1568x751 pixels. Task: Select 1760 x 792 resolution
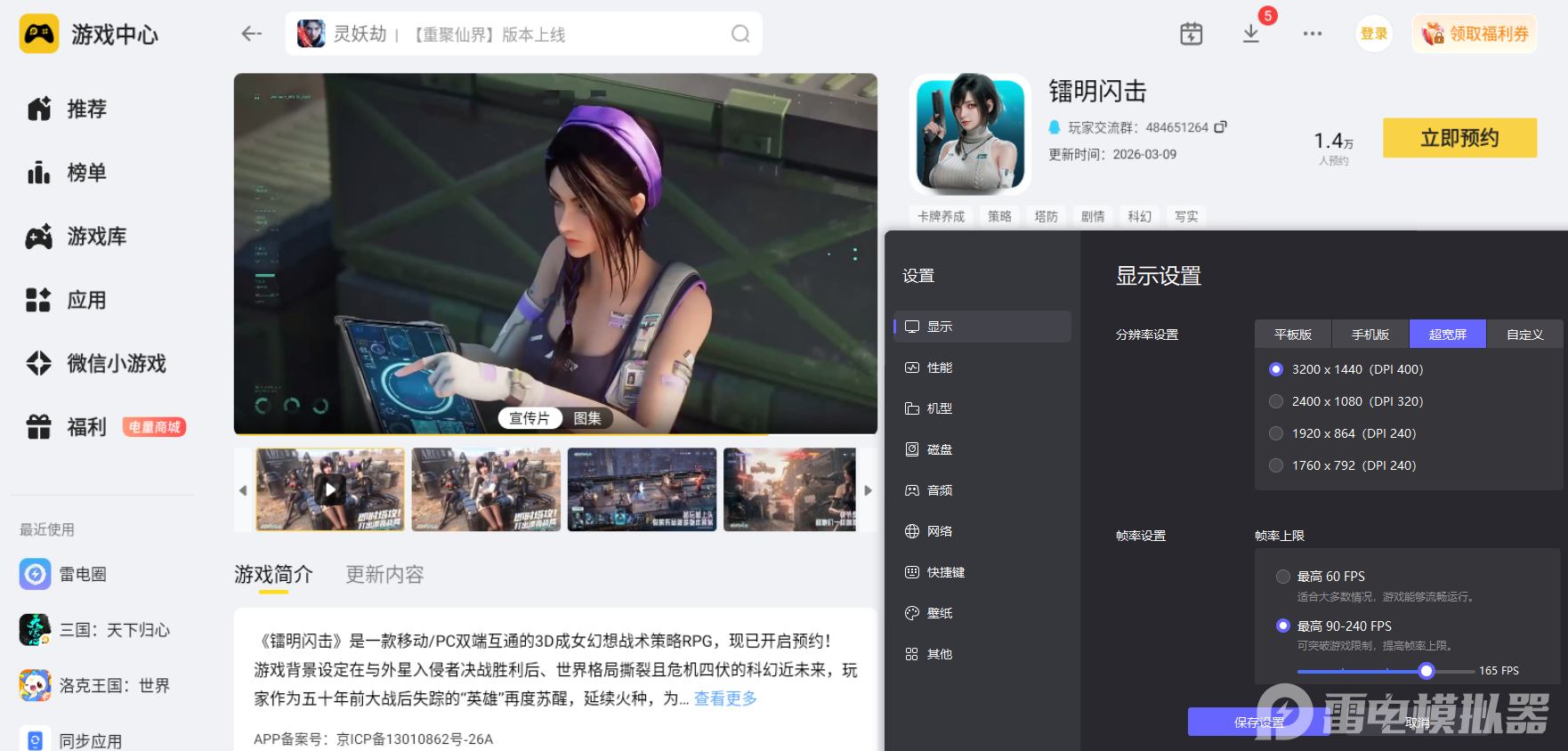point(1276,465)
